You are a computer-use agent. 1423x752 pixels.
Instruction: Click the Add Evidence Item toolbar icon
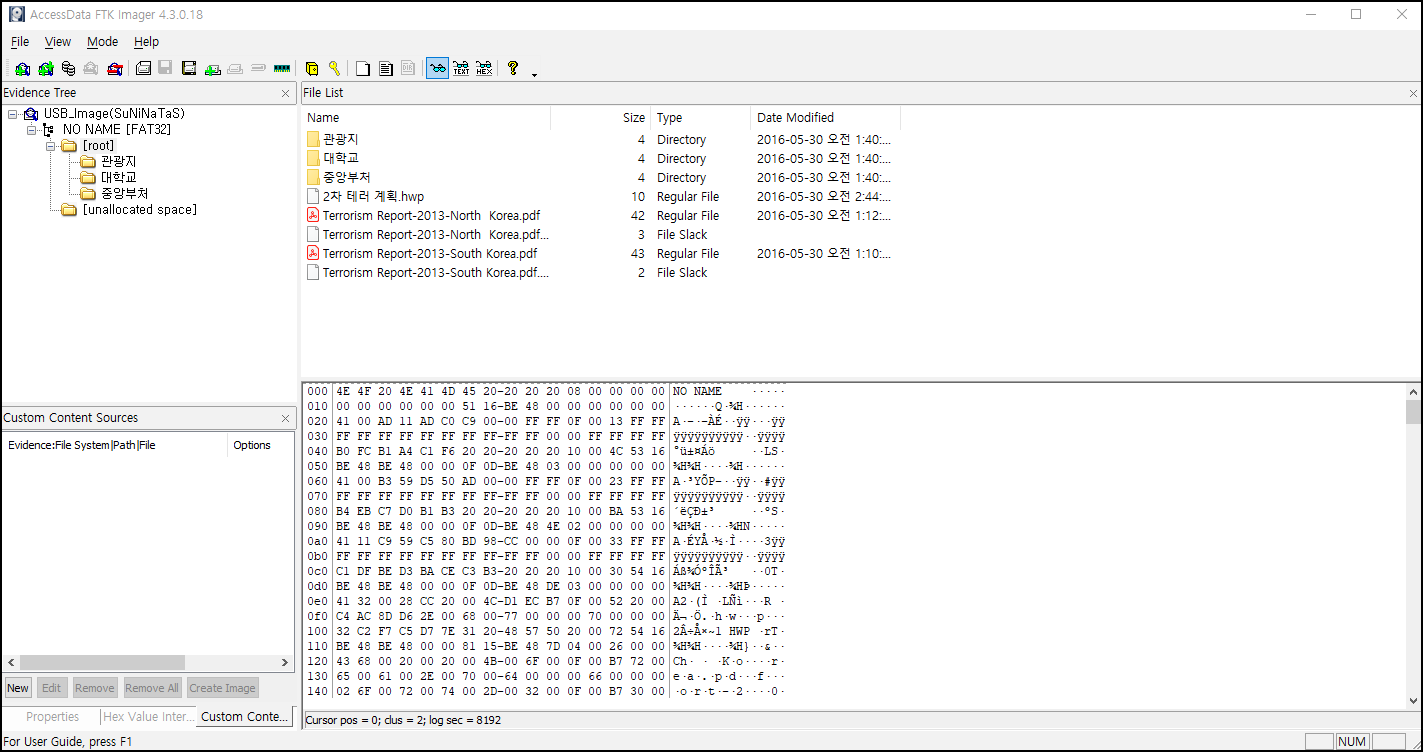[x=22, y=69]
